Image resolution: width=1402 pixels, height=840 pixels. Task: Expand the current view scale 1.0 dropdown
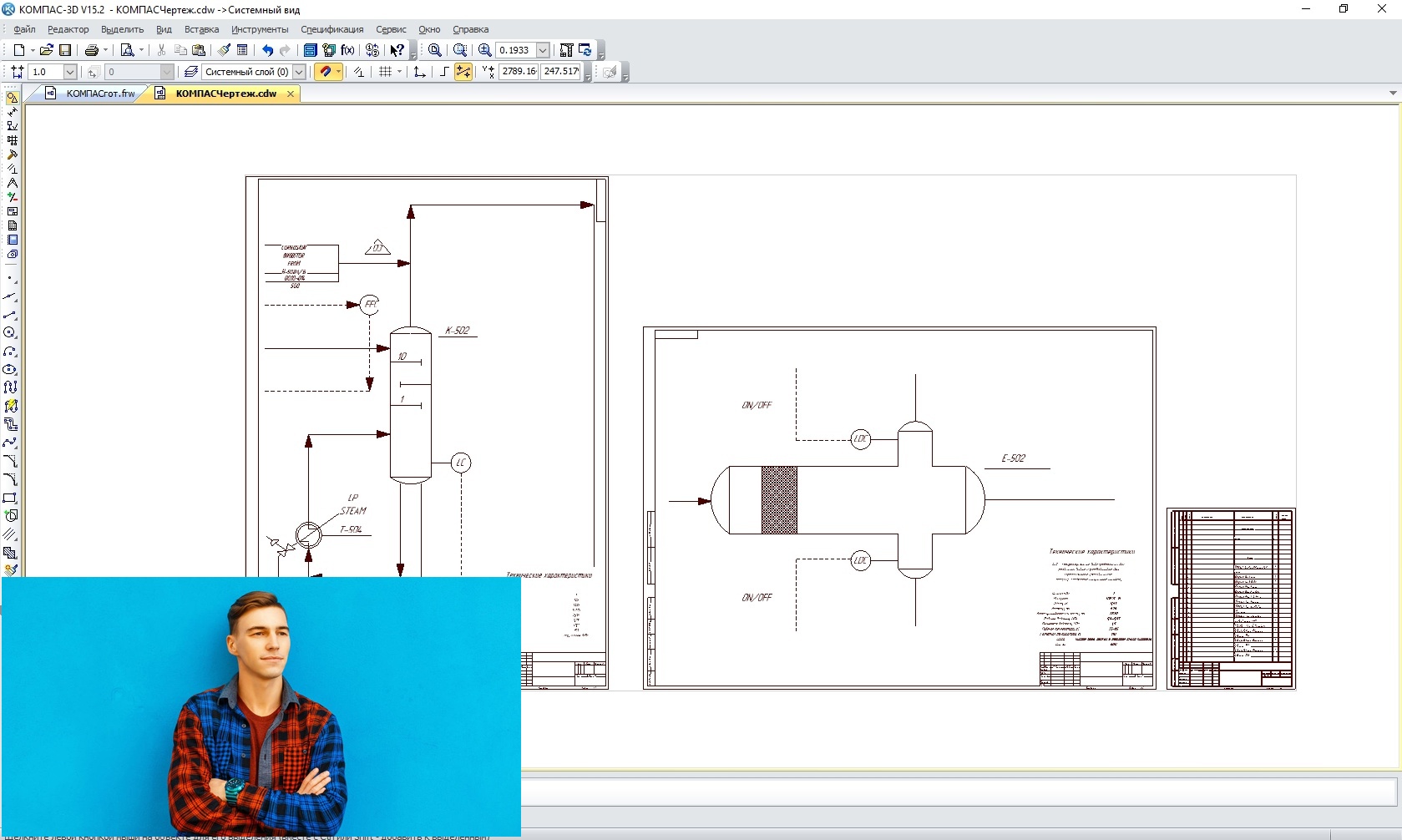[x=70, y=72]
